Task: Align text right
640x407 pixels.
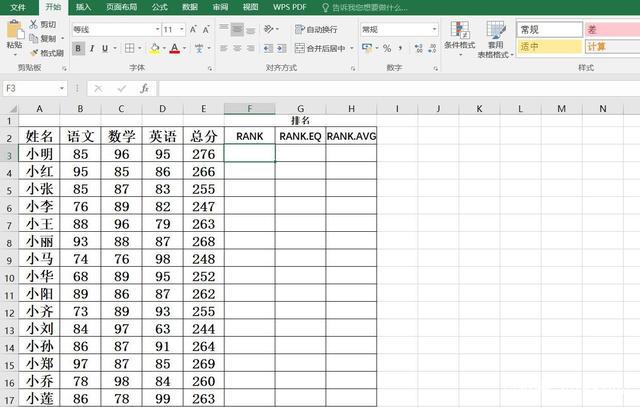Action: tap(251, 48)
